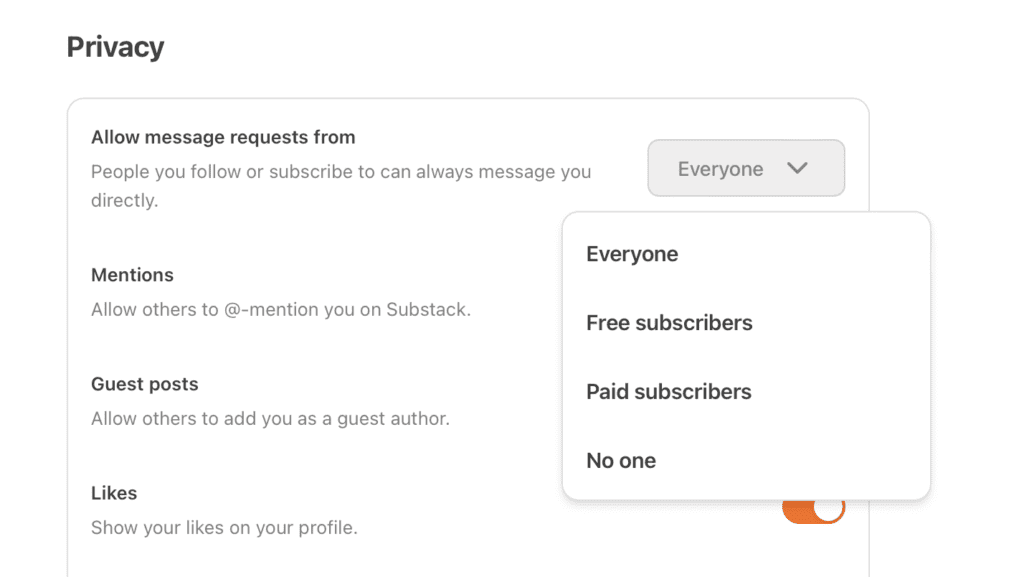Open the "Allow message requests from" dropdown
The height and width of the screenshot is (577, 1024).
point(746,168)
